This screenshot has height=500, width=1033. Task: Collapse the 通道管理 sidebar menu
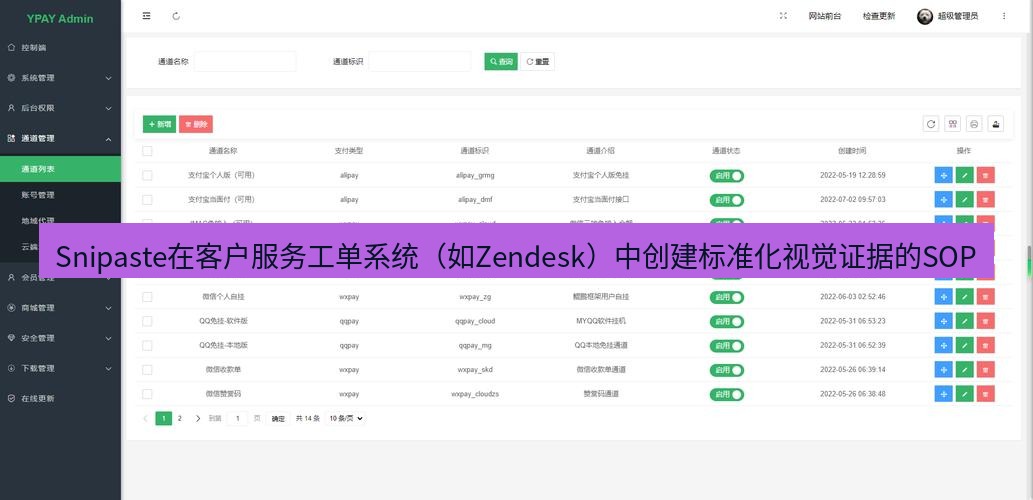click(x=61, y=138)
